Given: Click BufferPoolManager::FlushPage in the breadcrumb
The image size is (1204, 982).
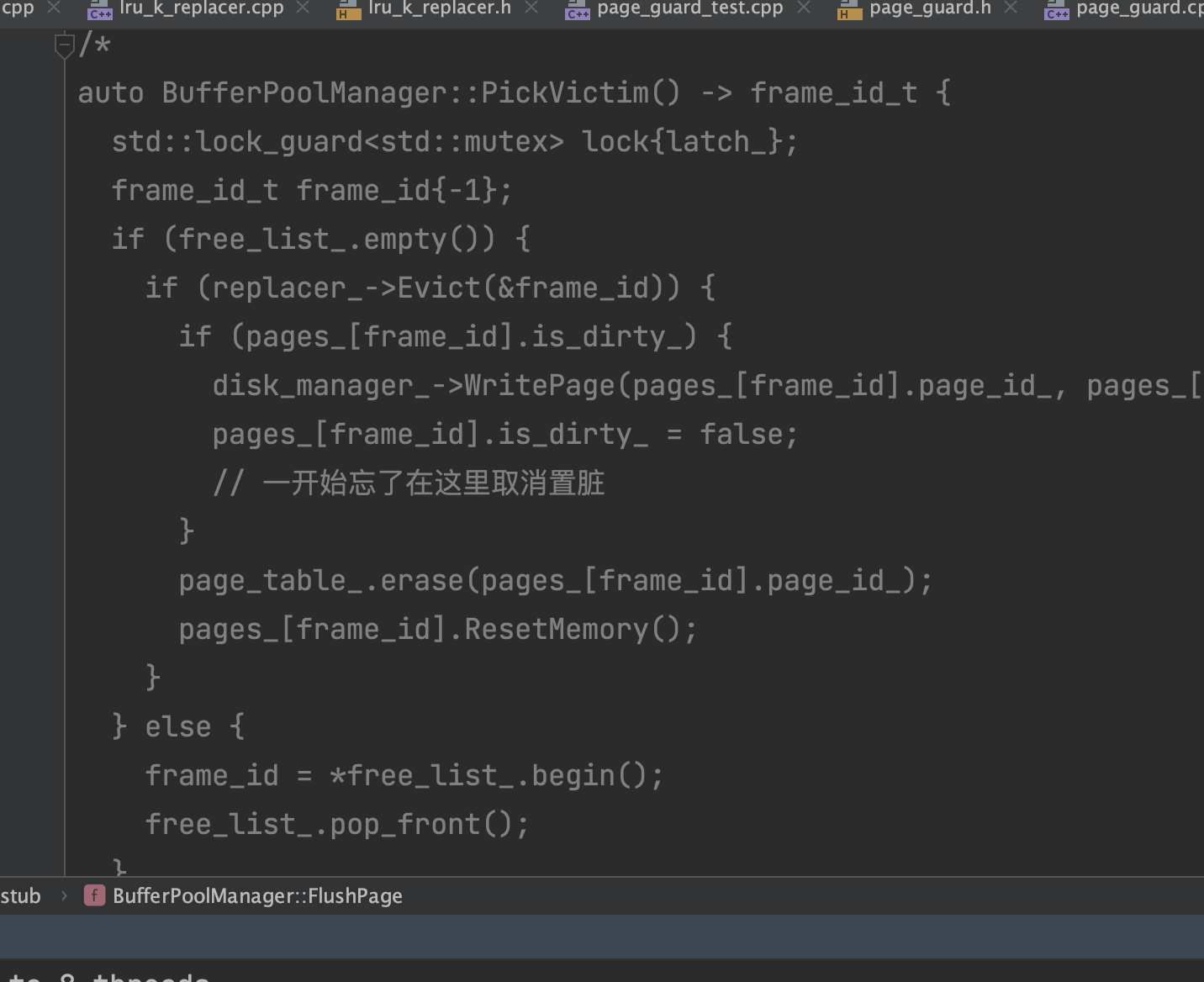Looking at the screenshot, I should pyautogui.click(x=257, y=896).
